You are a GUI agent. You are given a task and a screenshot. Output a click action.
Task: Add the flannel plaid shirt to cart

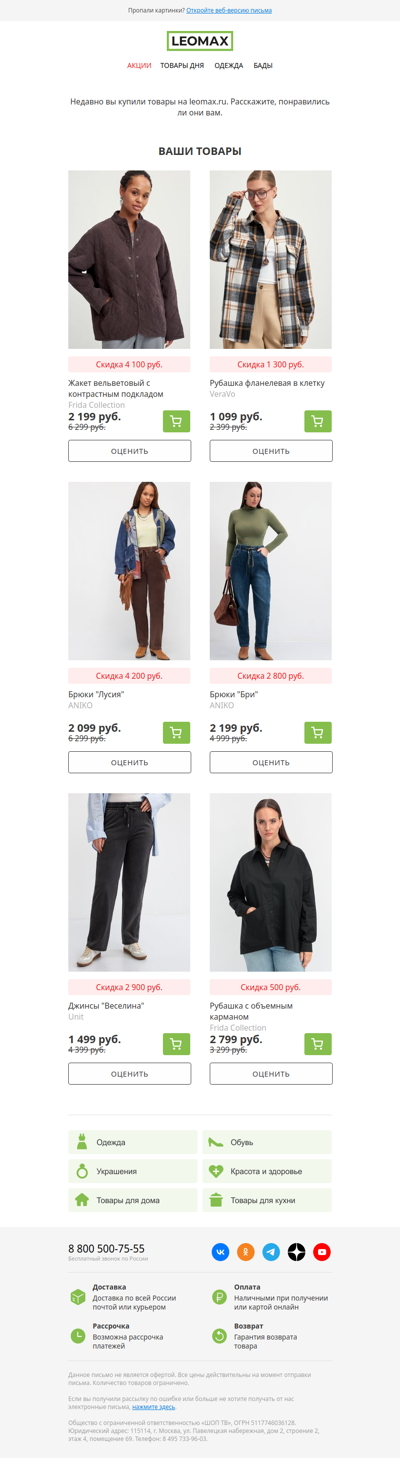tap(317, 421)
